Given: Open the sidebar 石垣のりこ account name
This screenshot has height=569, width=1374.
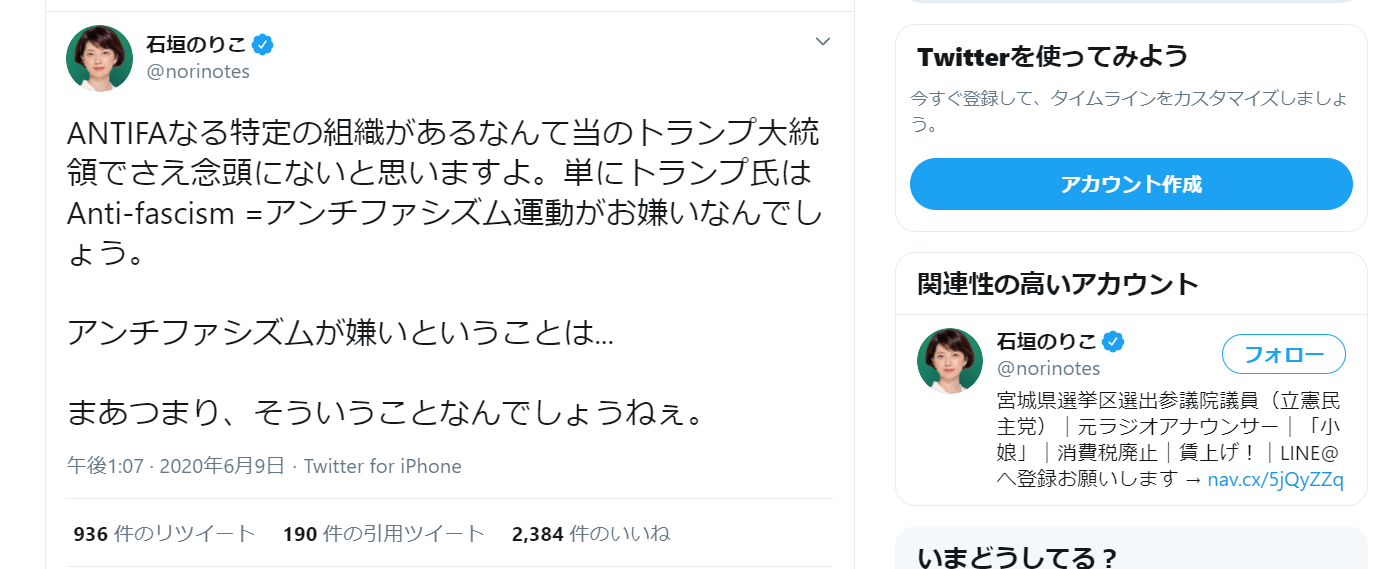Looking at the screenshot, I should click(1046, 342).
